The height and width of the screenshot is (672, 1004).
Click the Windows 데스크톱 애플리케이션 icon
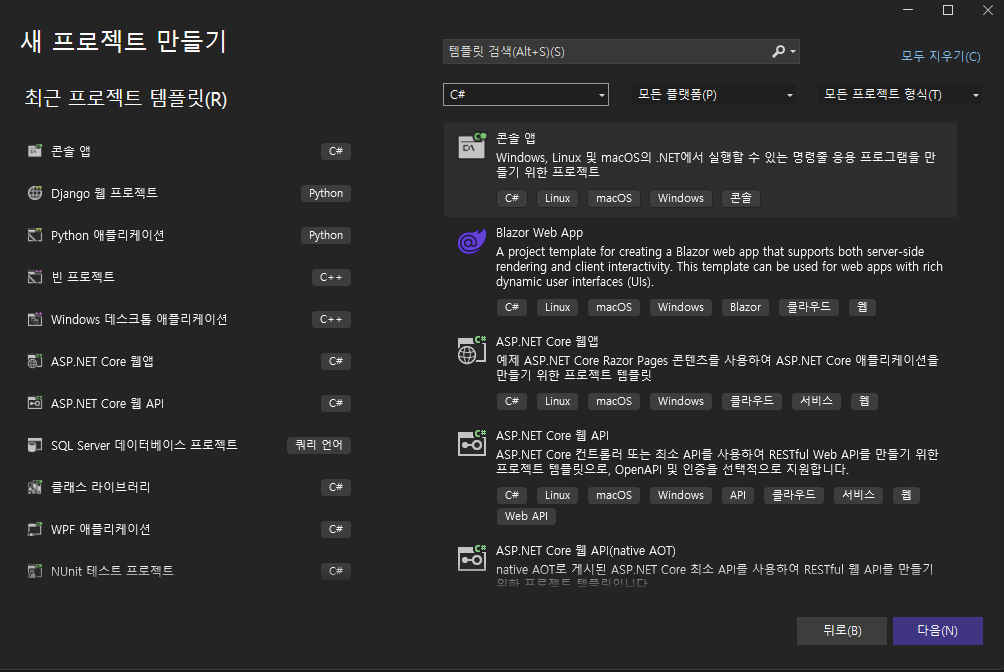tap(35, 319)
